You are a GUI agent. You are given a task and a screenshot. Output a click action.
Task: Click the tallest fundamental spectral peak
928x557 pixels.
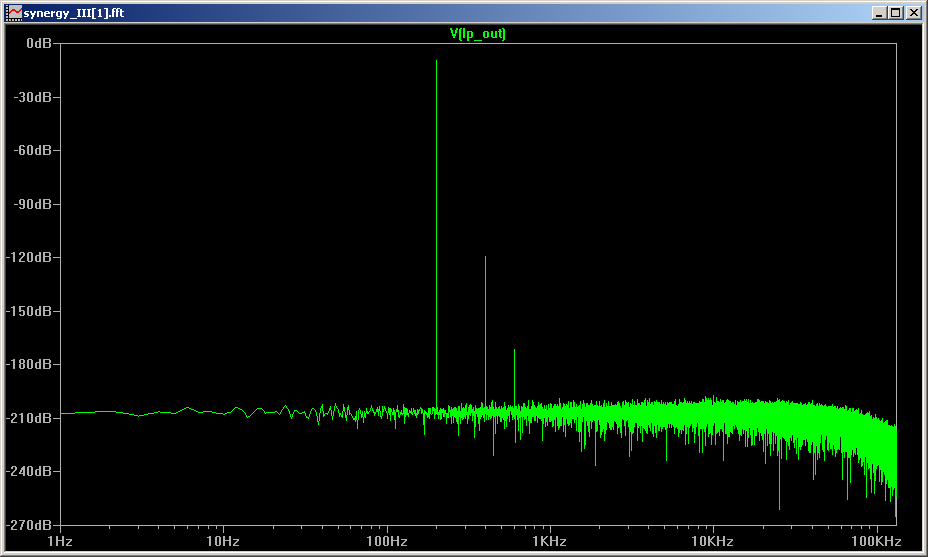[x=437, y=234]
